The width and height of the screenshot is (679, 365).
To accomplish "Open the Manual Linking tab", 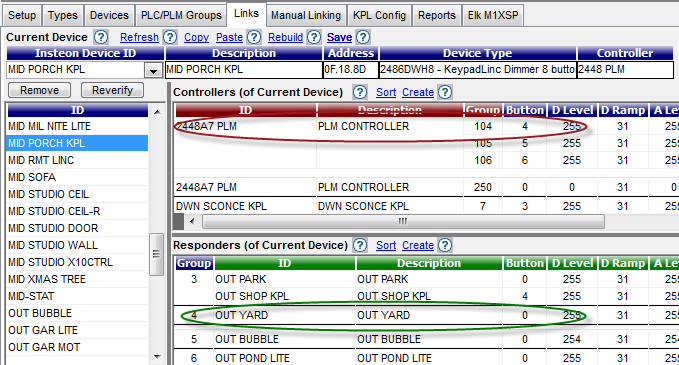I will (x=306, y=16).
